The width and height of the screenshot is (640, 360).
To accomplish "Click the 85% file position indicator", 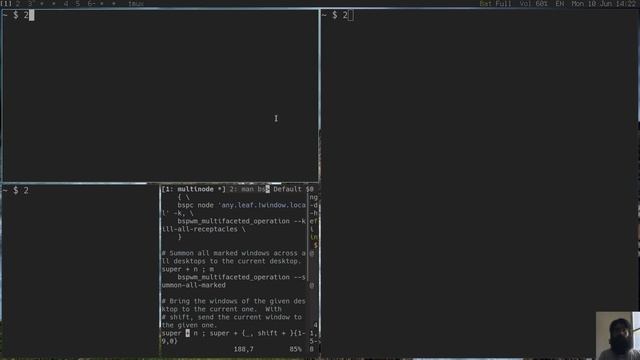I will pos(295,349).
